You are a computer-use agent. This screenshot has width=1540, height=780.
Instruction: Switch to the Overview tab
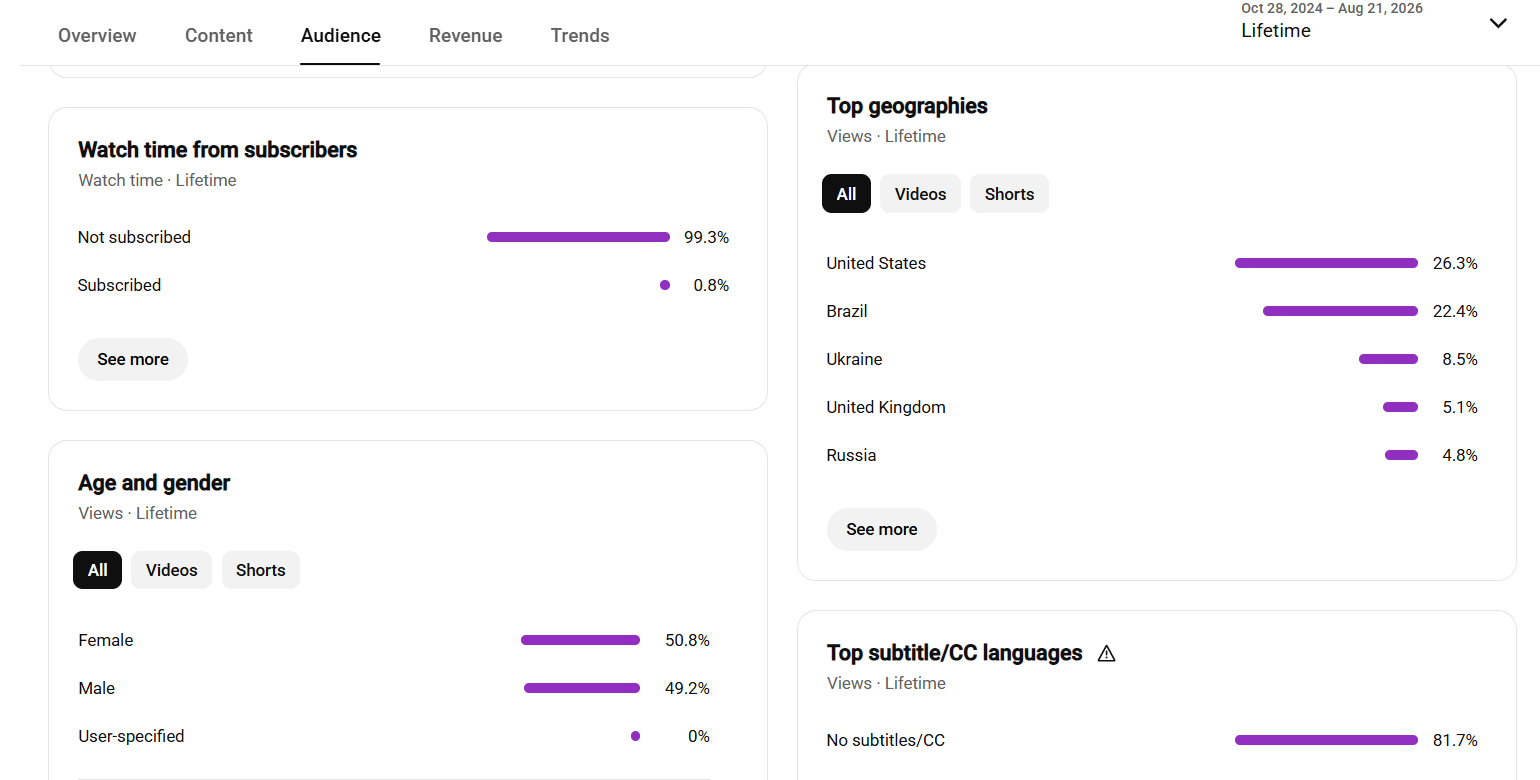(97, 35)
